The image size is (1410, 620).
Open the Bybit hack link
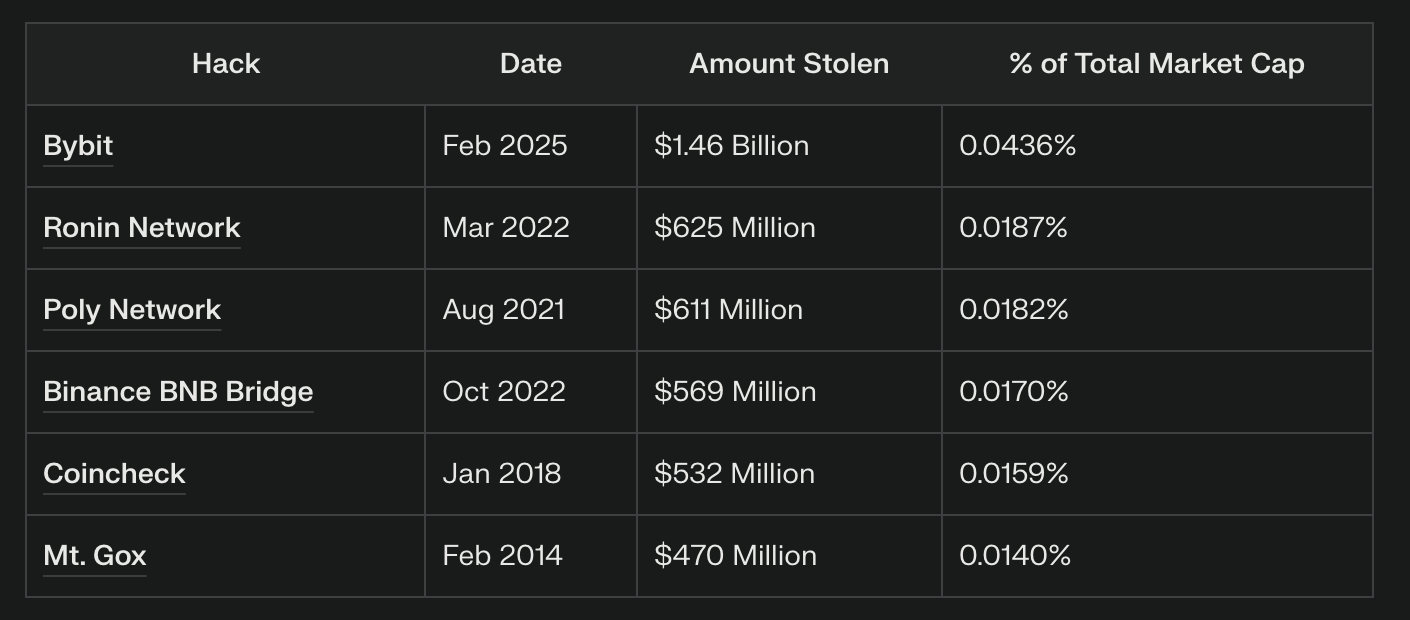pos(78,146)
